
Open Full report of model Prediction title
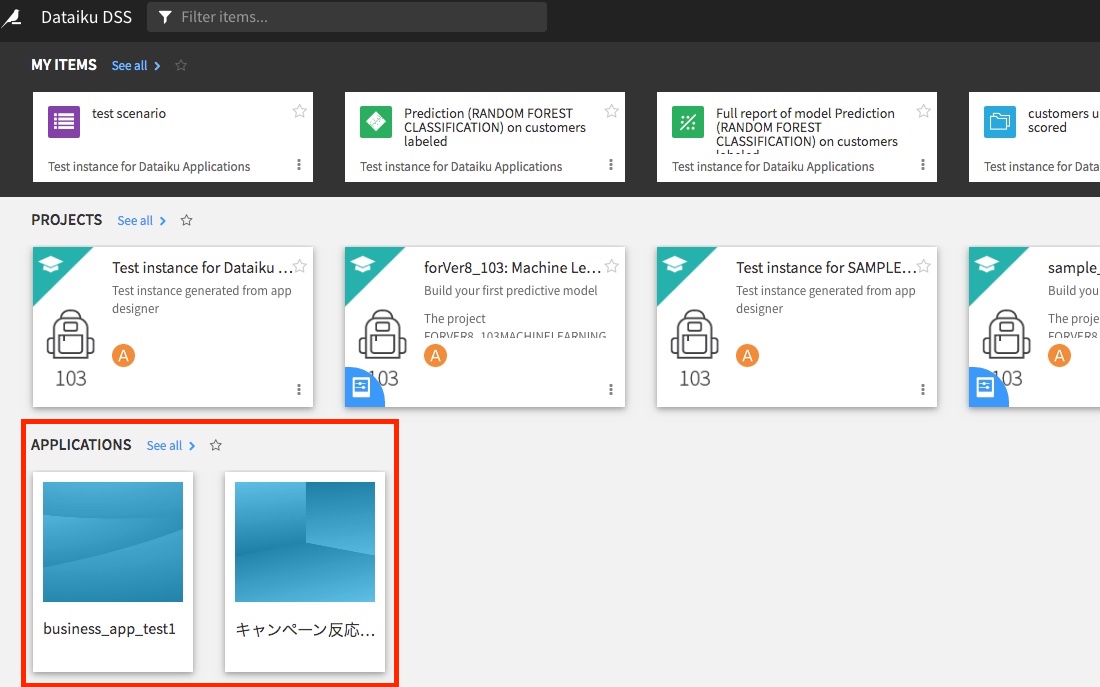pos(807,130)
